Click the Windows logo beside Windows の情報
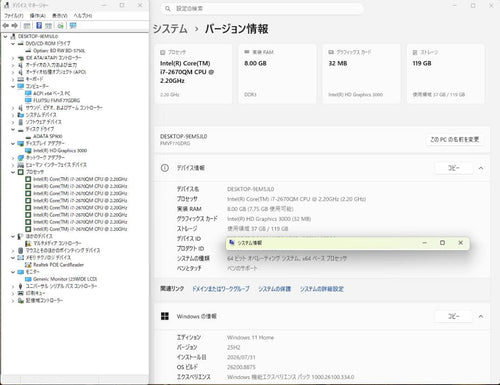The image size is (500, 385). click(165, 316)
